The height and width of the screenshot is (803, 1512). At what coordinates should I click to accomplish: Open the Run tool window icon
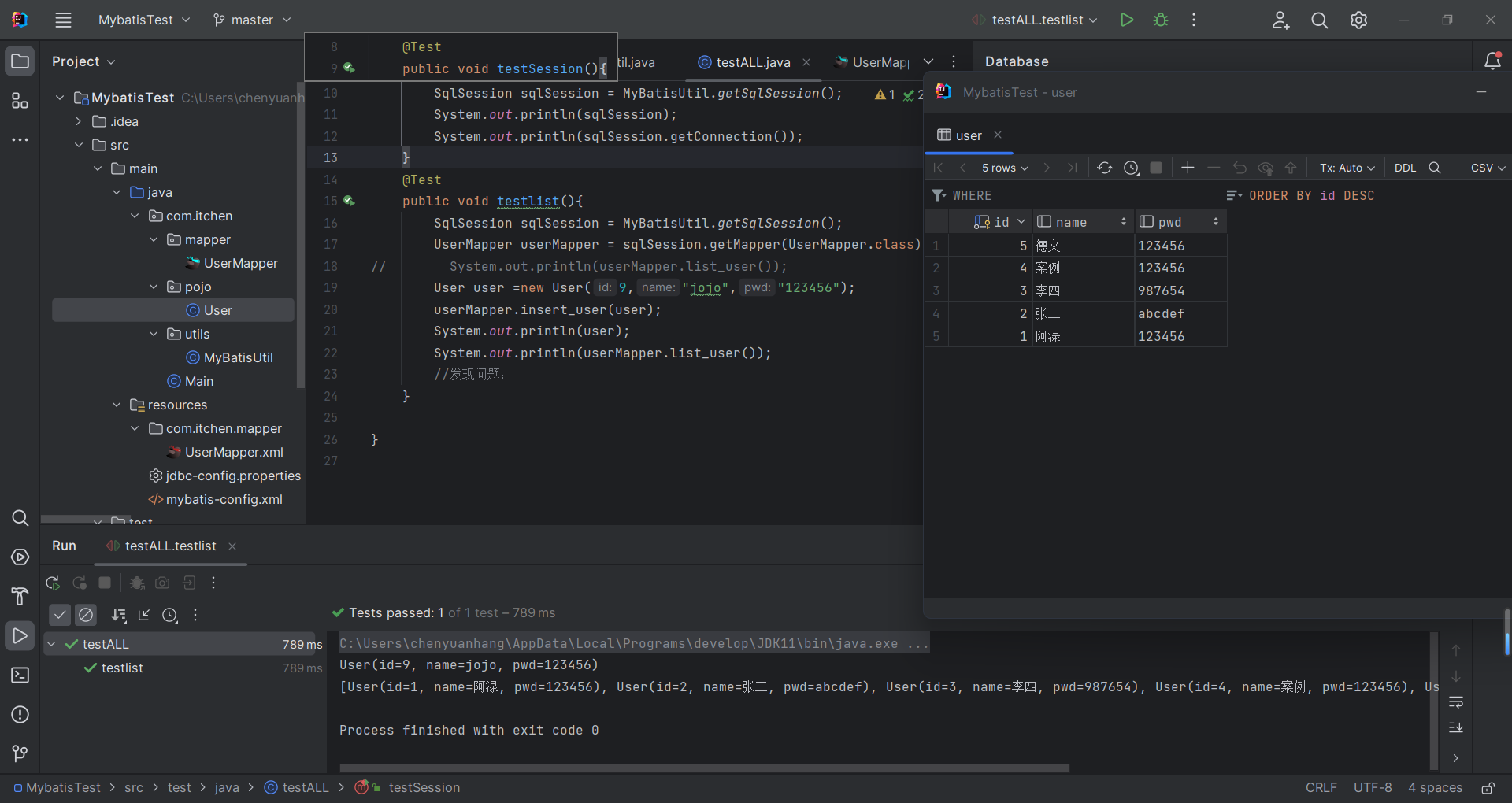[x=20, y=636]
